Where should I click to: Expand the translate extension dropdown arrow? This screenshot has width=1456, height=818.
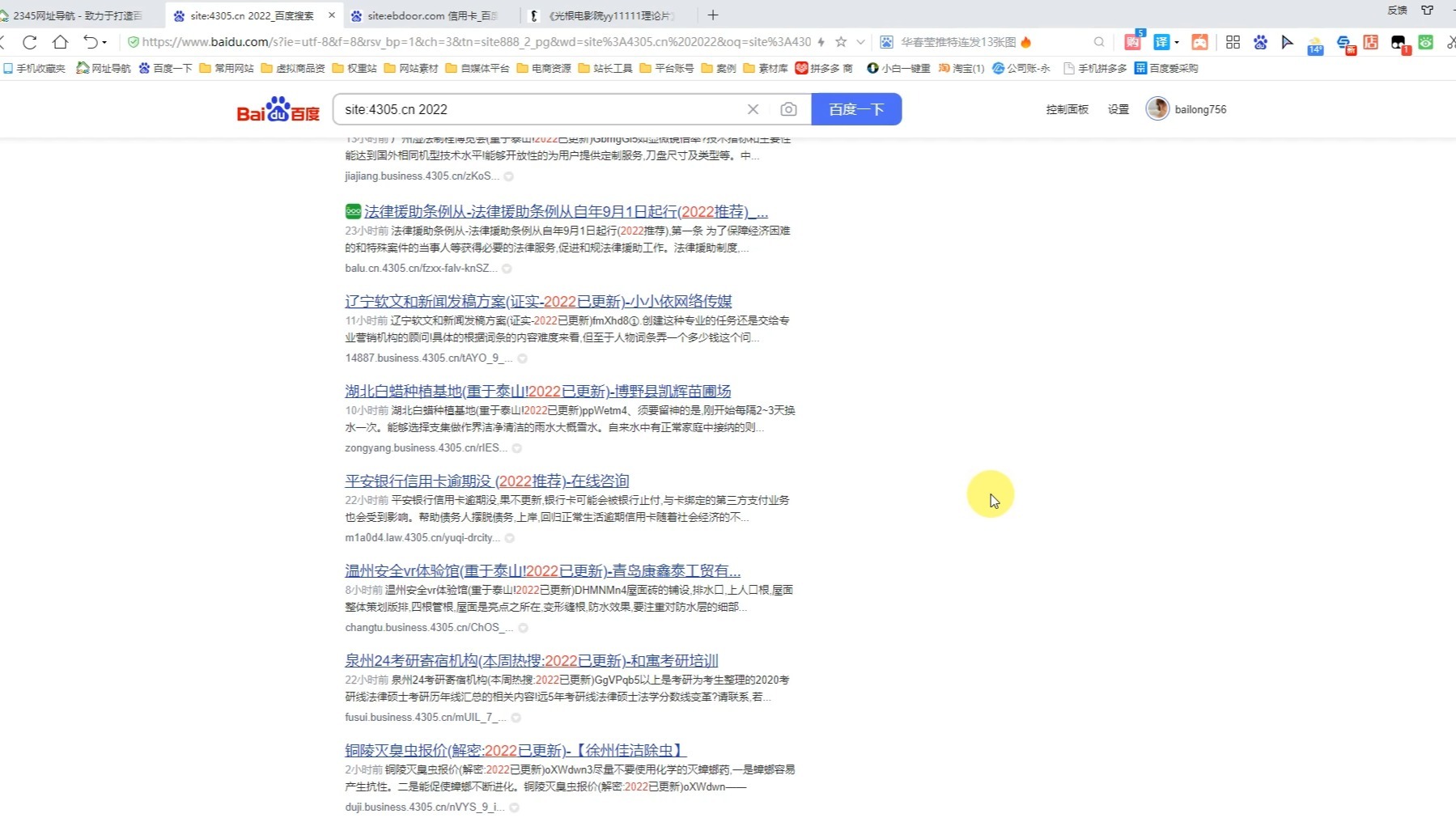coord(1177,43)
